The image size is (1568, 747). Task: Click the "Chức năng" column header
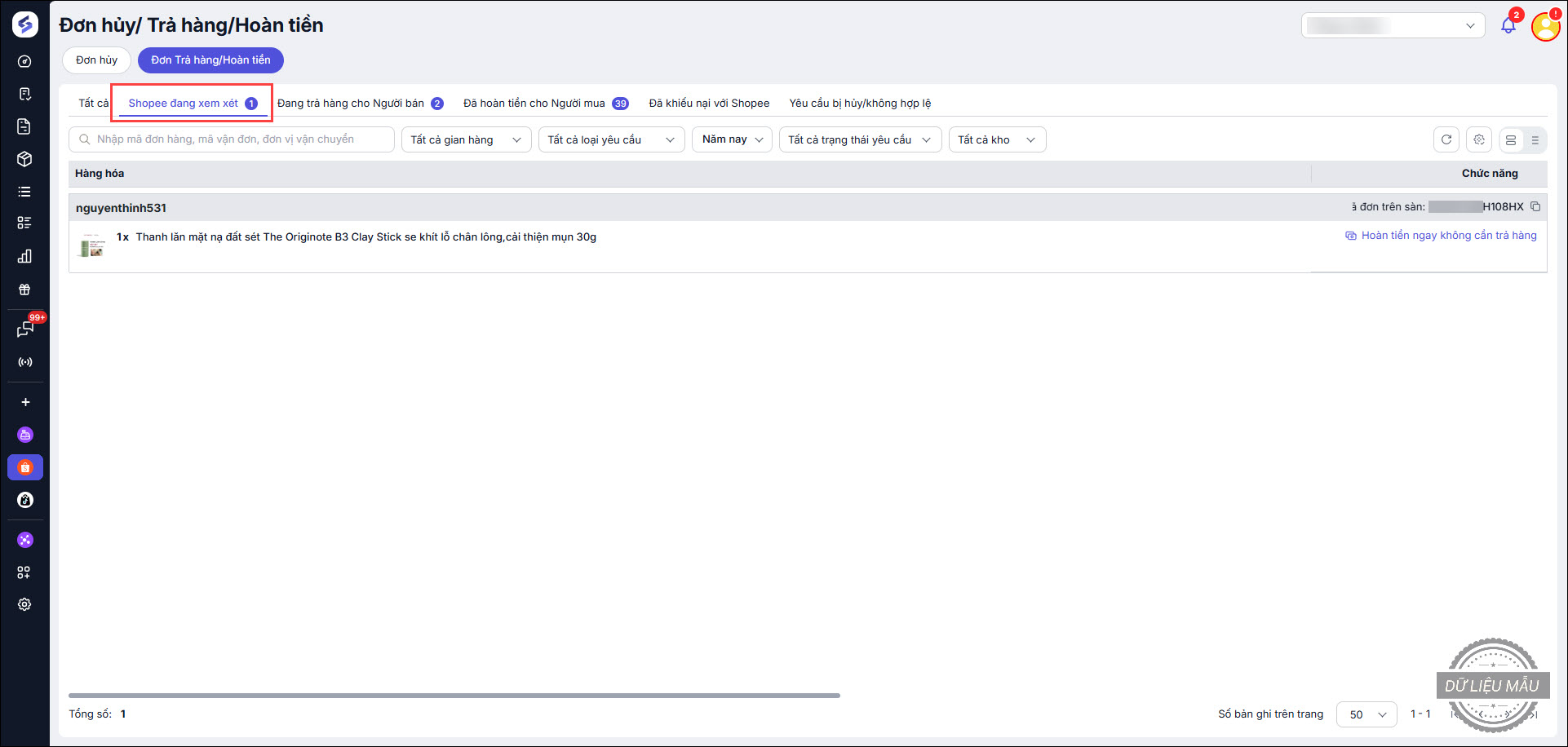click(x=1490, y=173)
